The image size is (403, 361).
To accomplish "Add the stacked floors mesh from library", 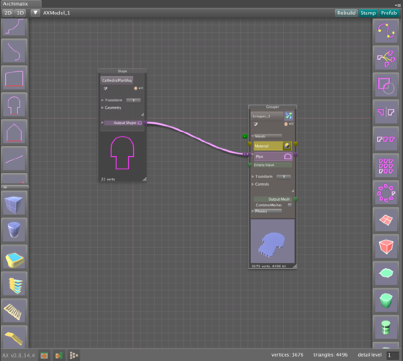I will [15, 284].
